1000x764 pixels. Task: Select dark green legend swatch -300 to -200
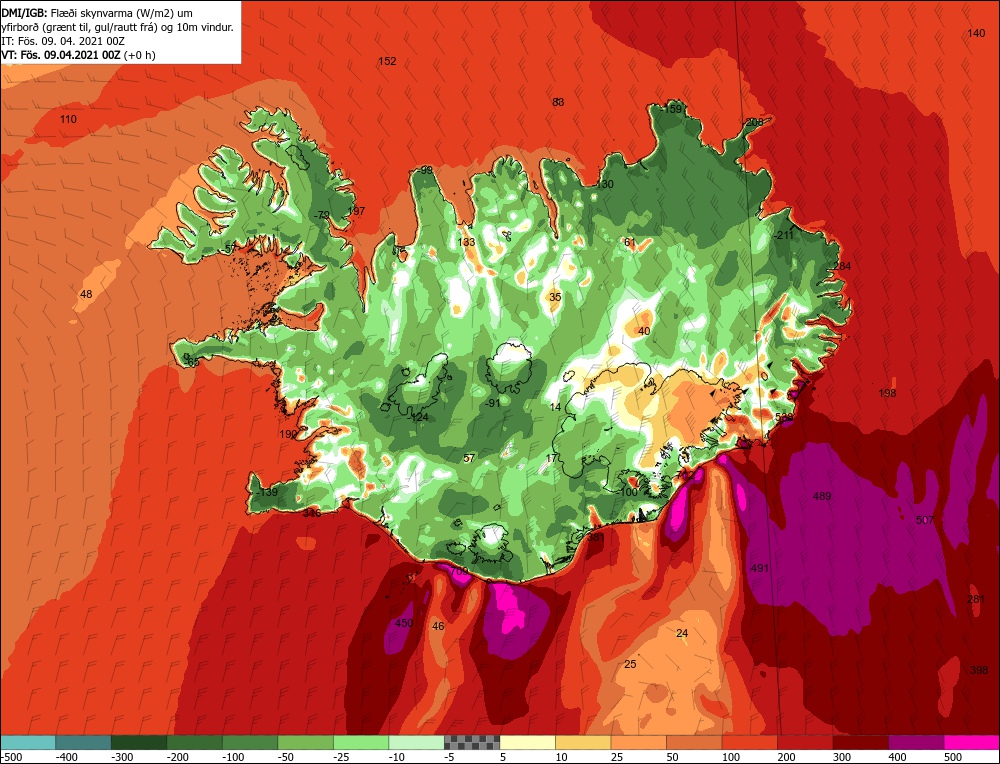pyautogui.click(x=138, y=742)
